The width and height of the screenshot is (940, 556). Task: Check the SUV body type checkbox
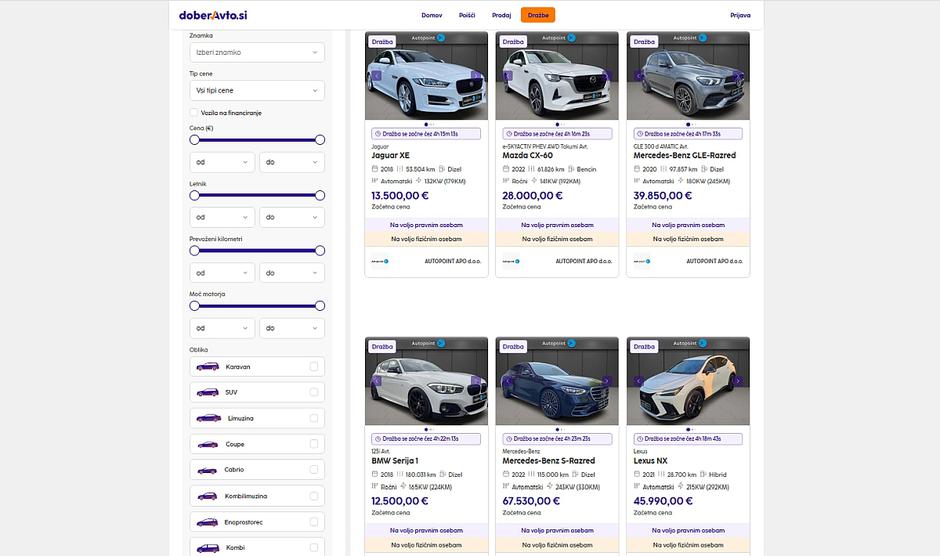[x=314, y=392]
